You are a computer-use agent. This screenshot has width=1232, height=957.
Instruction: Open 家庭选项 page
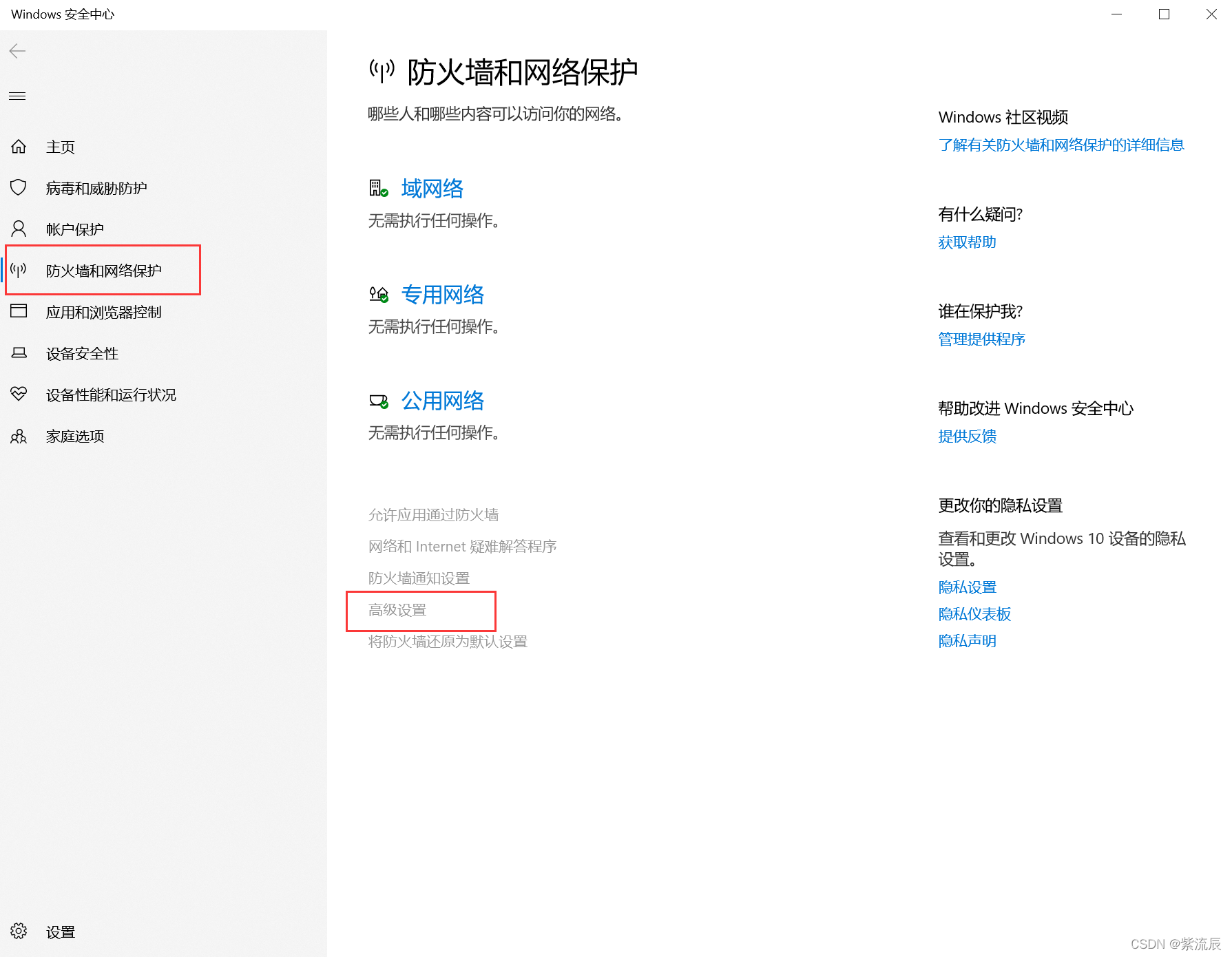point(75,436)
